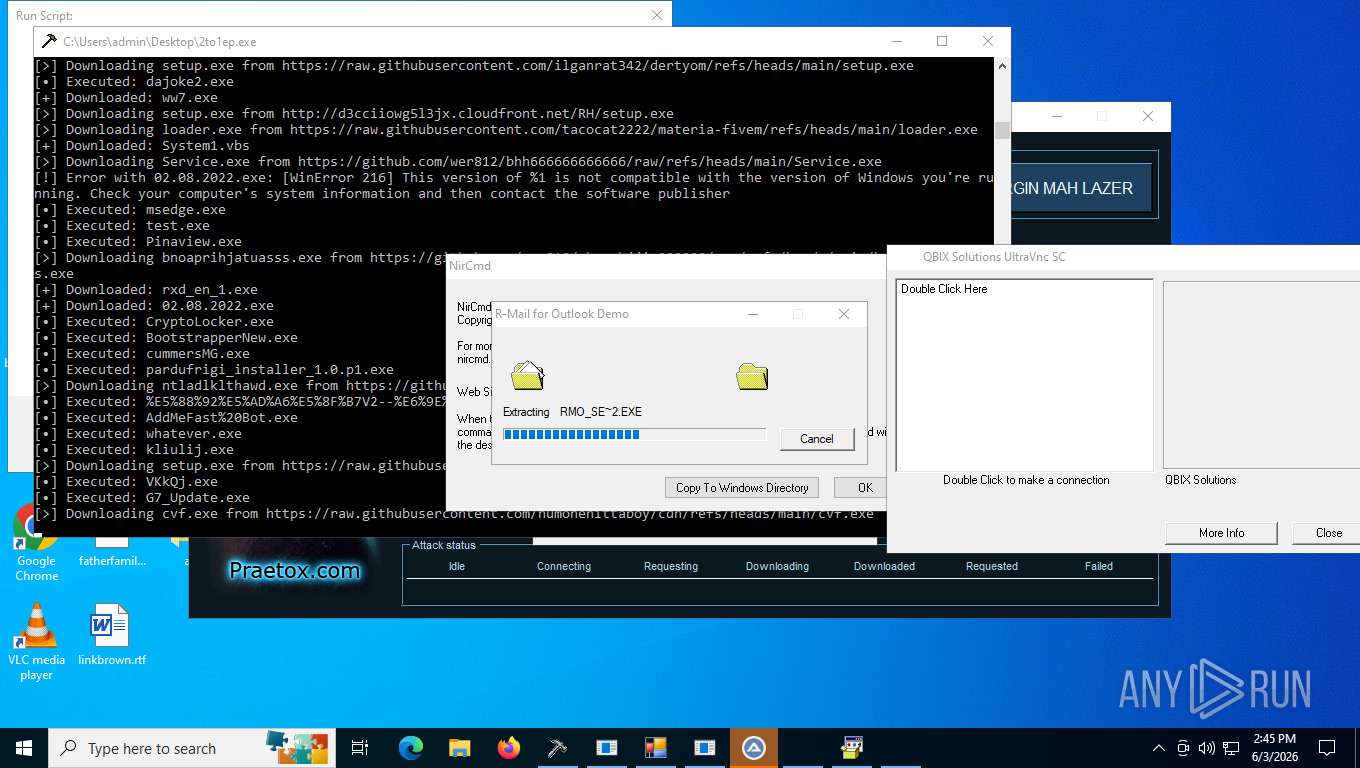The width and height of the screenshot is (1360, 768).
Task: Switch to the orange highlighted taskbar app
Action: (x=754, y=748)
